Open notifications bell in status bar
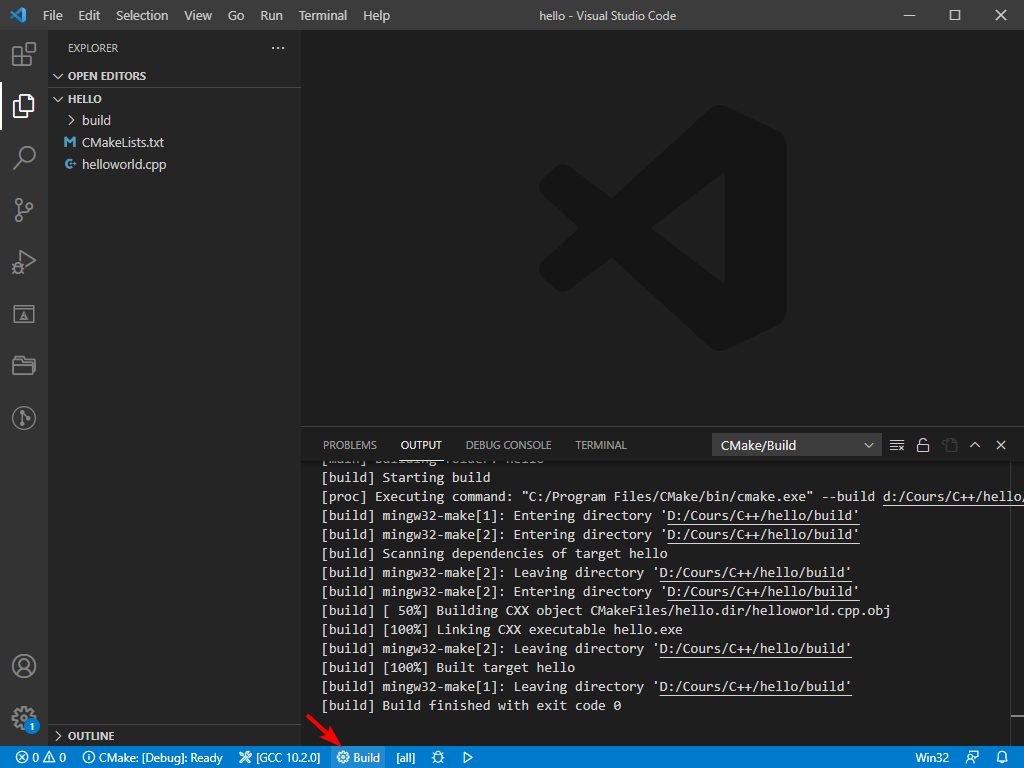Screen dimensions: 1024x768 tap(1002, 758)
